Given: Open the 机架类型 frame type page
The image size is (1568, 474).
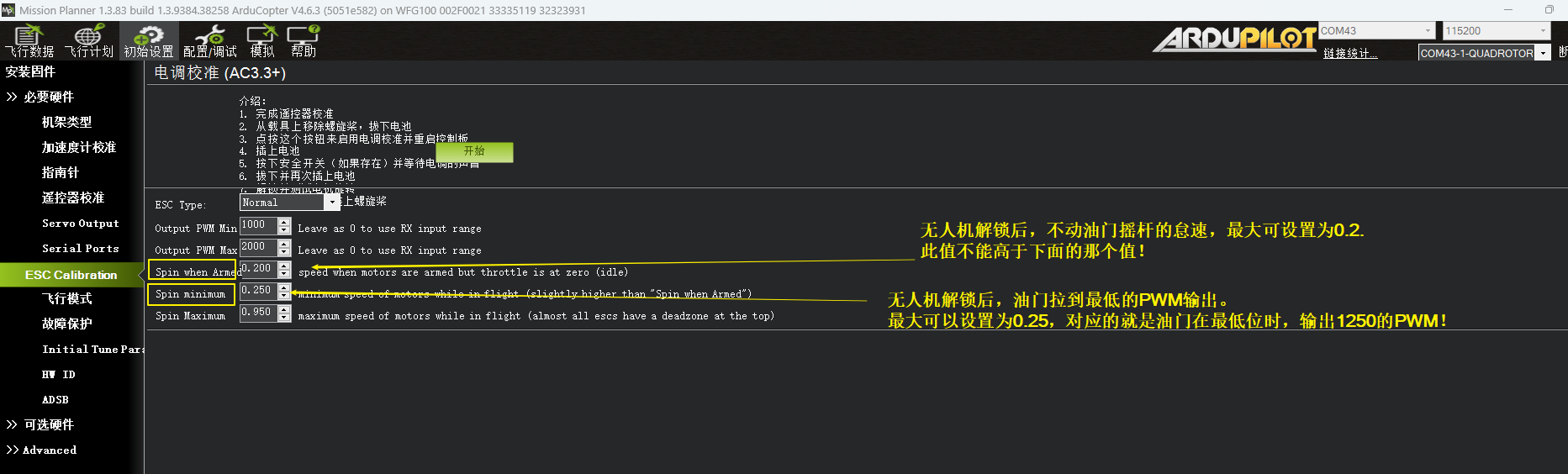Looking at the screenshot, I should coord(66,122).
